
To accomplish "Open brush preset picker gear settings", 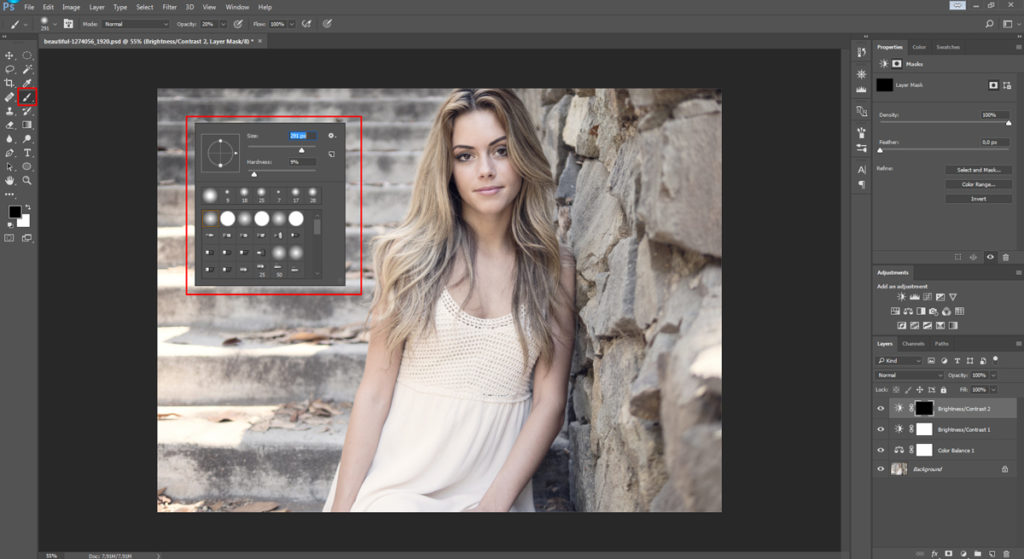I will pyautogui.click(x=331, y=135).
